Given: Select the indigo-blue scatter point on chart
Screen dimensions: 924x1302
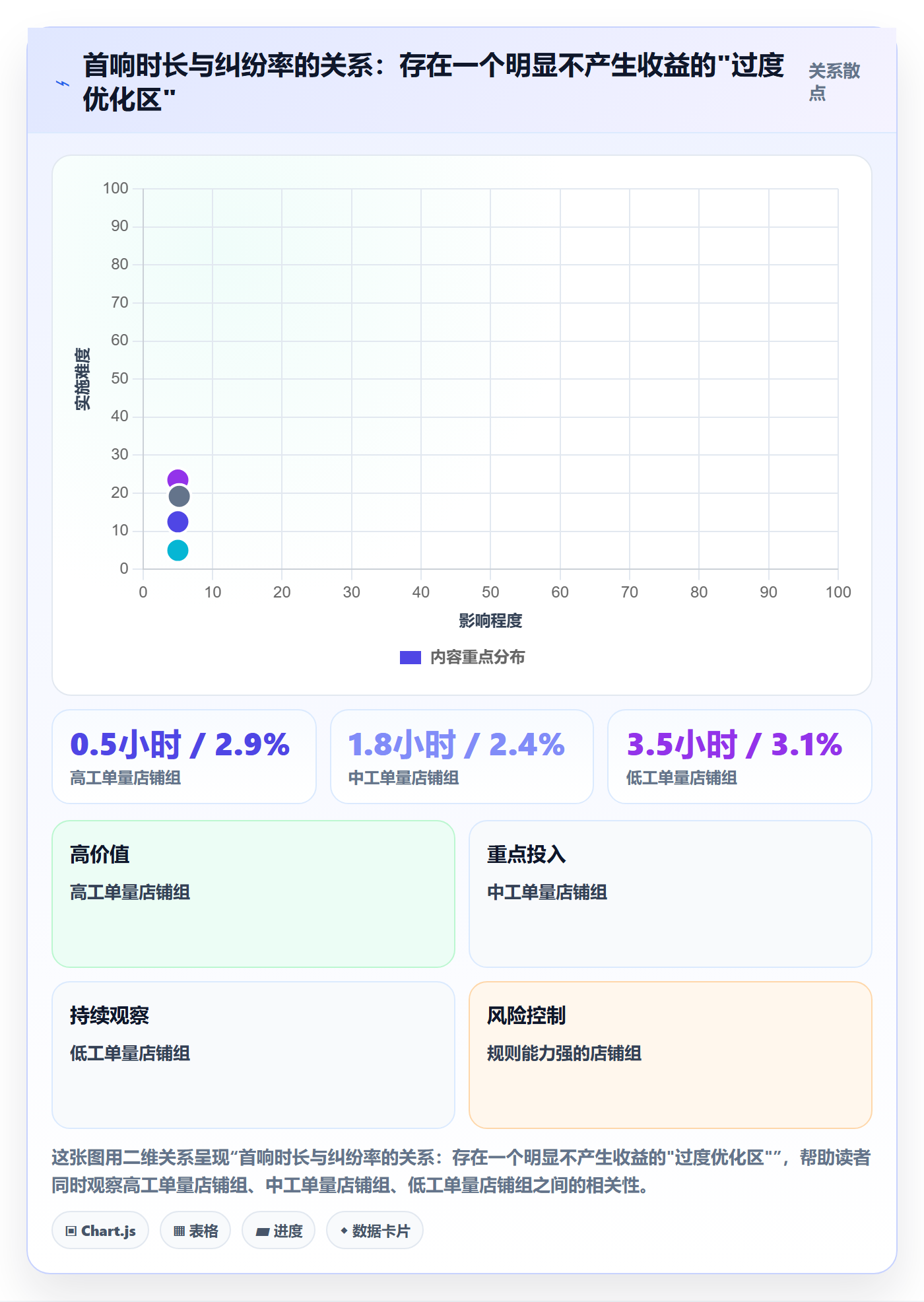Looking at the screenshot, I should pyautogui.click(x=178, y=522).
